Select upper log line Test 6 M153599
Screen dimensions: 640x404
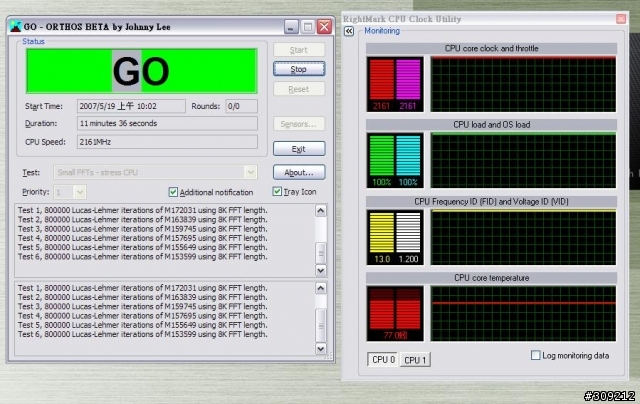(142, 257)
